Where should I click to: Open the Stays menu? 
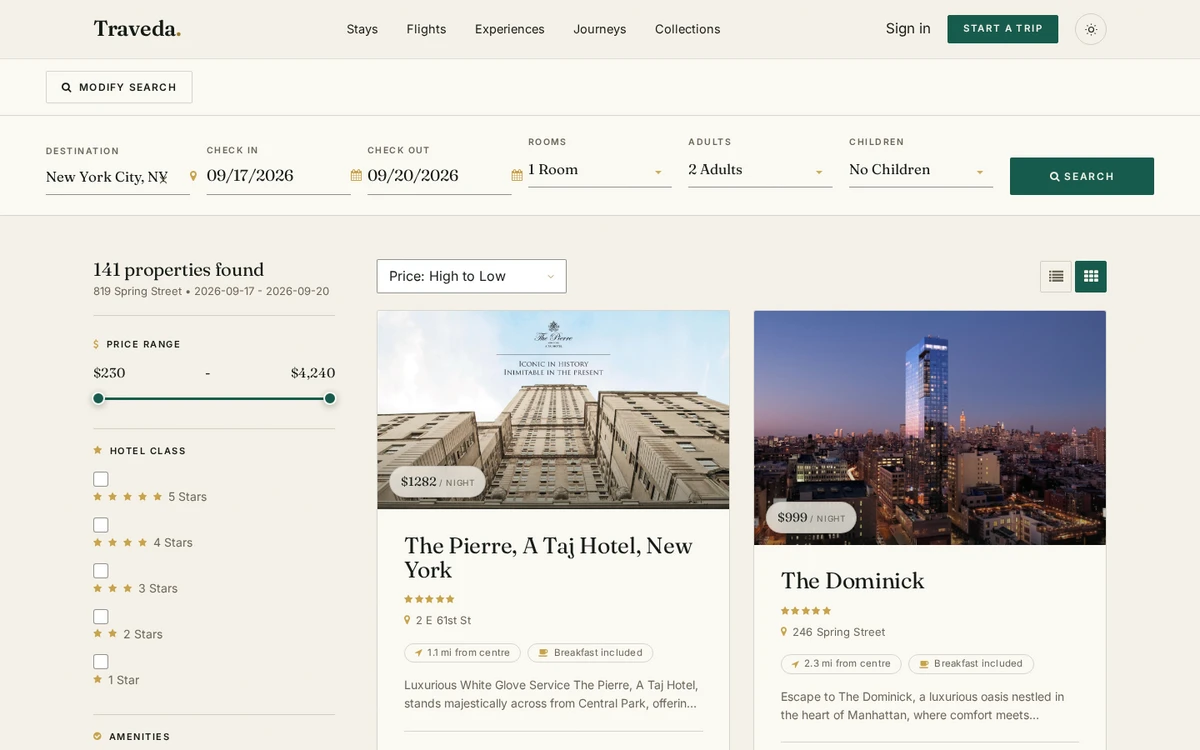pos(362,29)
